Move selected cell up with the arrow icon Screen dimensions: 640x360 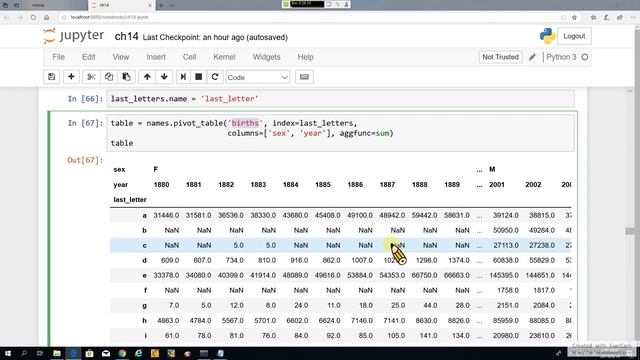coord(147,77)
